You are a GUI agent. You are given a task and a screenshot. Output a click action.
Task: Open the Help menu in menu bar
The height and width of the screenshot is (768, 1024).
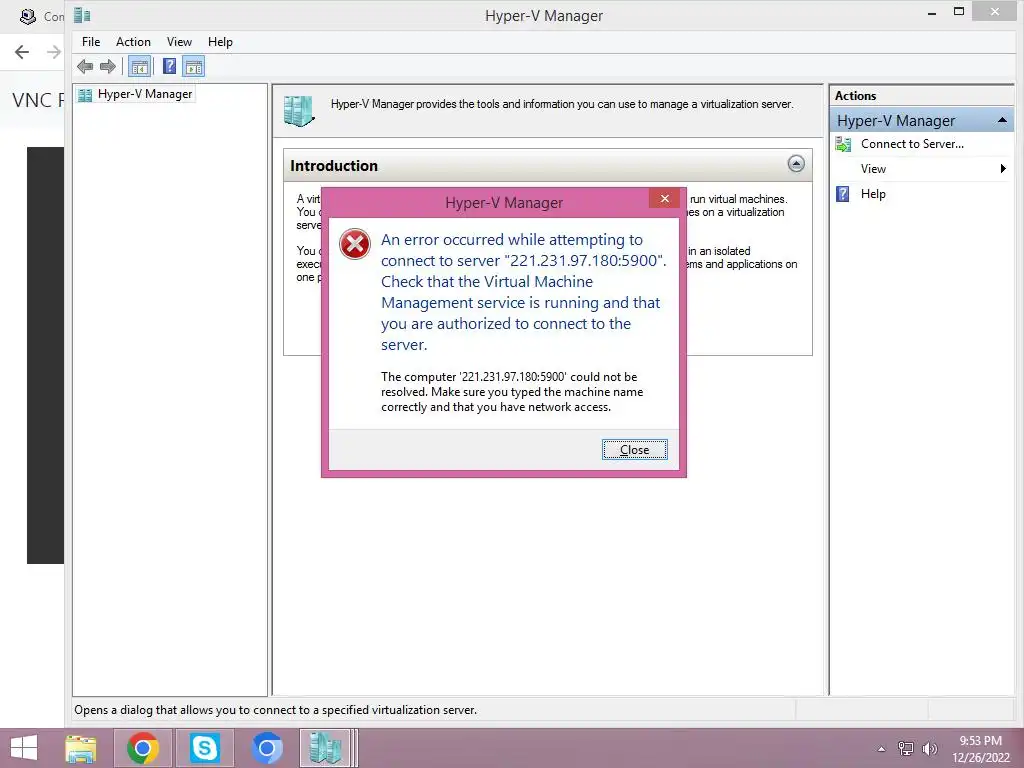220,42
